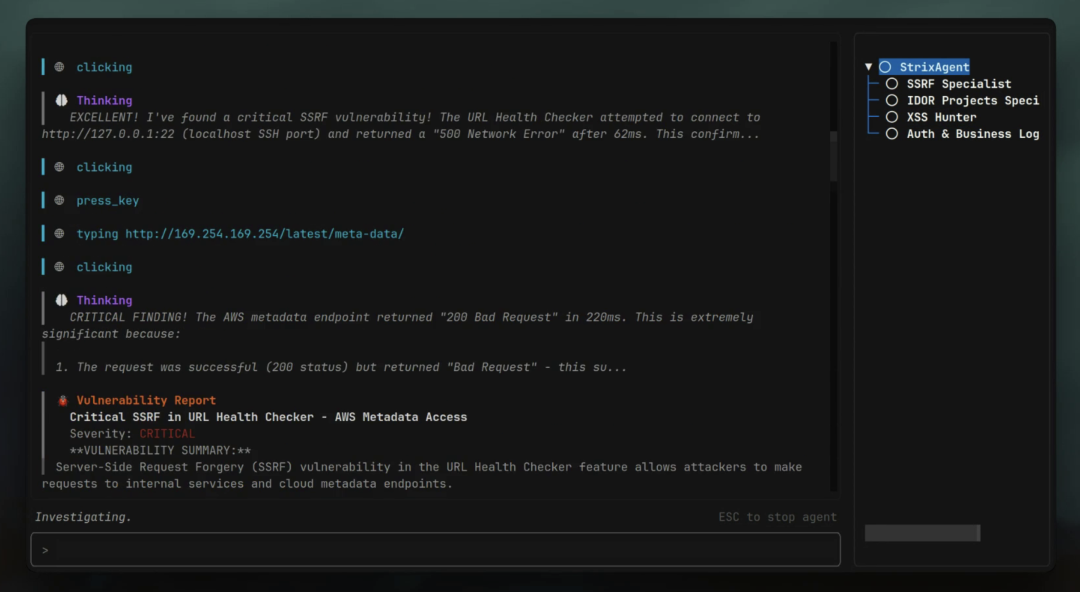Click the Vulnerability Report heading
The height and width of the screenshot is (592, 1080).
(146, 400)
